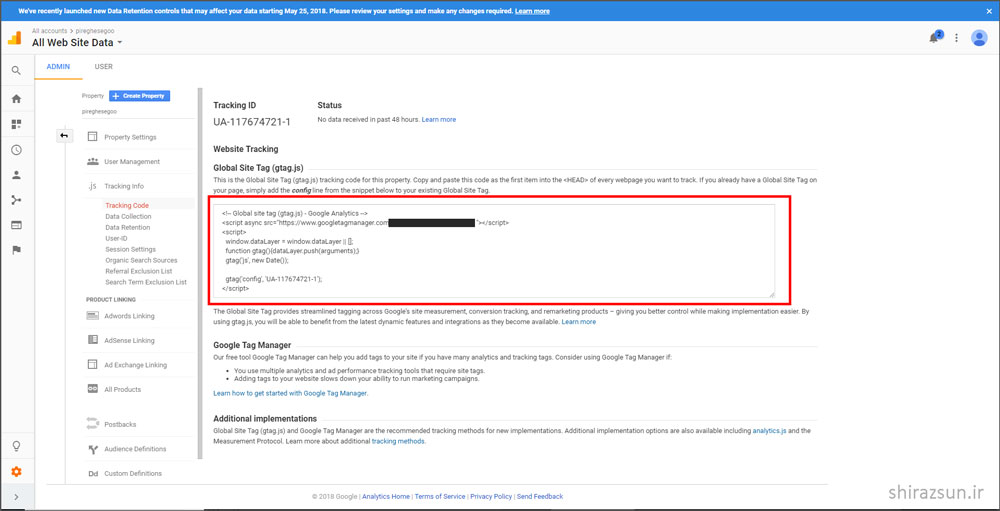Click Send Feedback footer link
1000x511 pixels.
(540, 496)
